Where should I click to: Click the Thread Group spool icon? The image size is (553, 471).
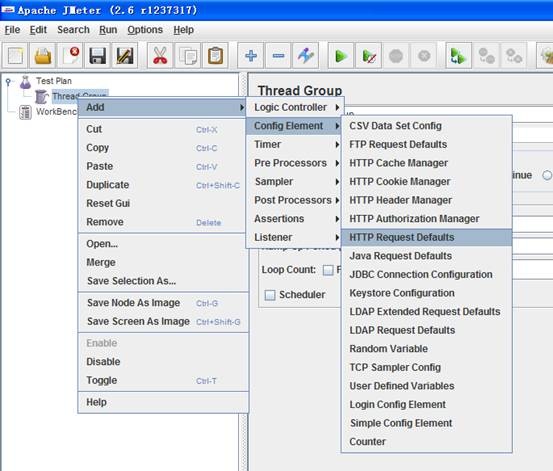(x=42, y=97)
